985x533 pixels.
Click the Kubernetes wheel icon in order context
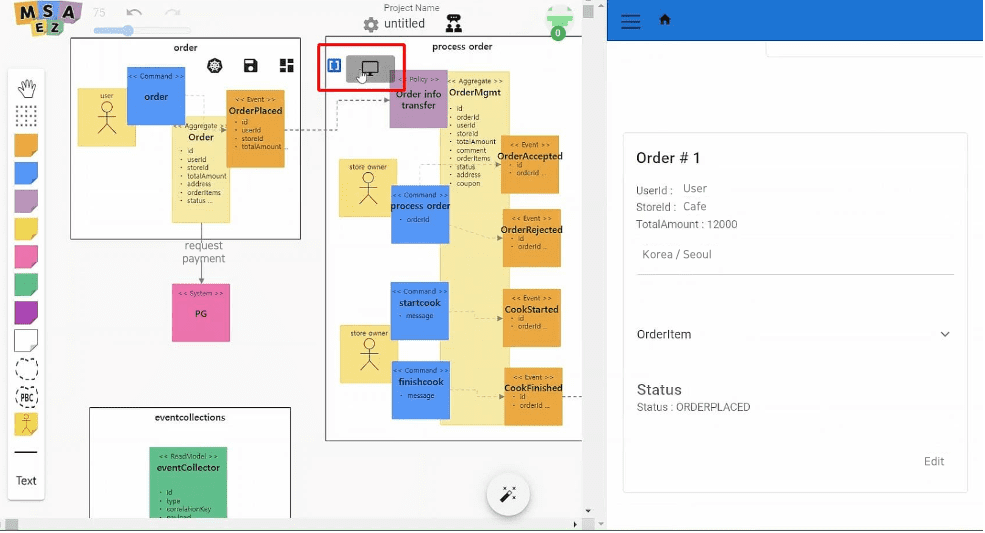click(214, 66)
